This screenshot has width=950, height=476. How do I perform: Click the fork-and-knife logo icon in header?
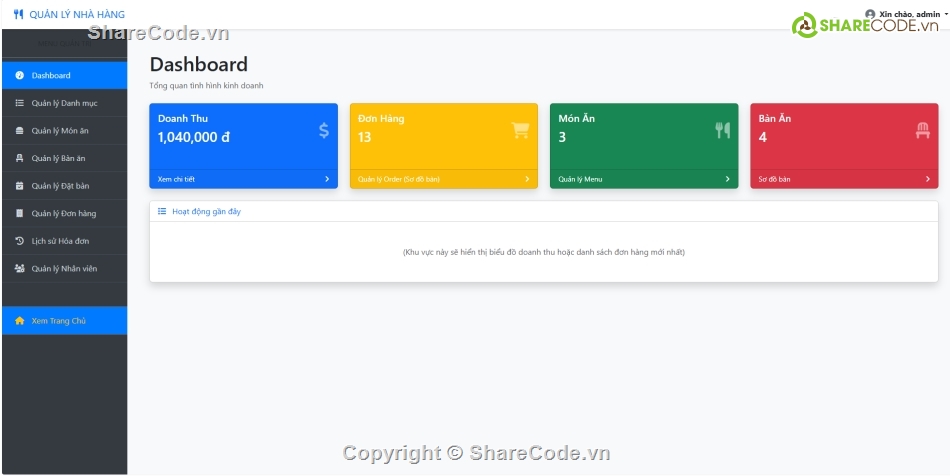click(18, 15)
